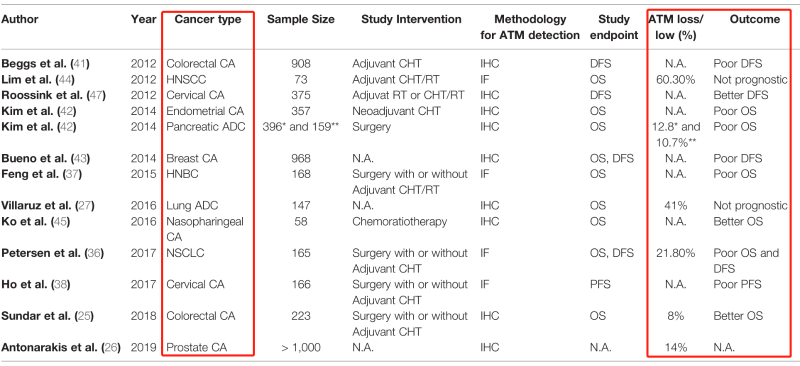Open citation 44 beside Lim et al.

click(x=68, y=80)
